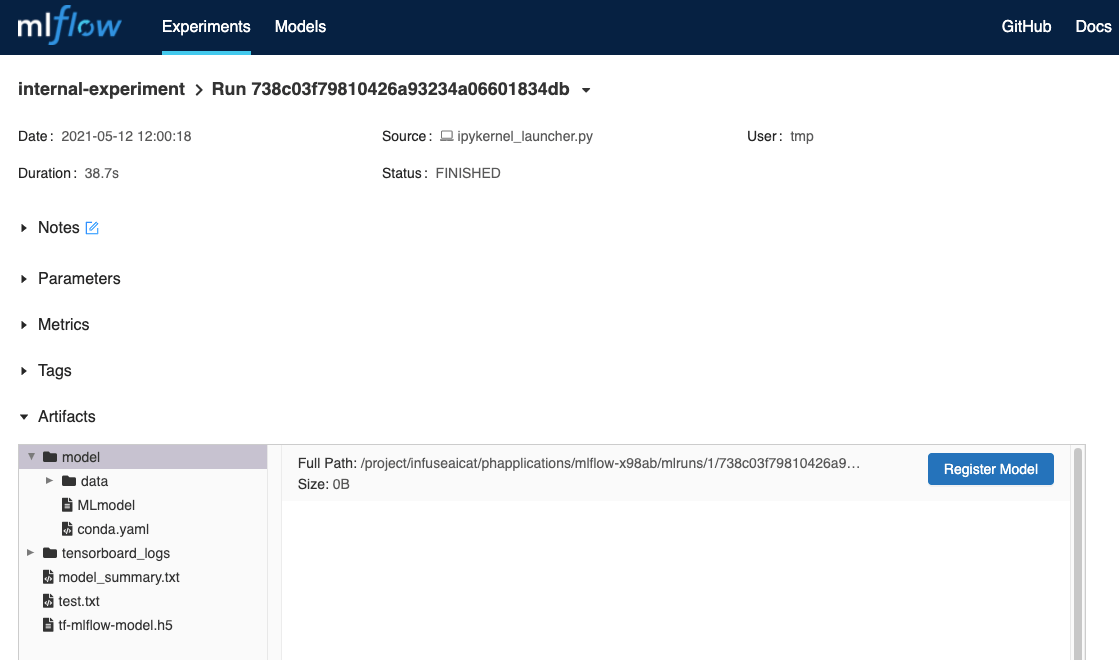Click the model folder icon
1119x660 pixels.
pos(50,457)
